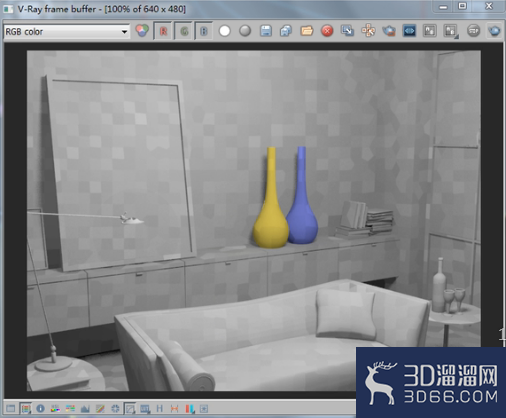Show the corrections control window icon
This screenshot has width=506, height=418.
11,408
